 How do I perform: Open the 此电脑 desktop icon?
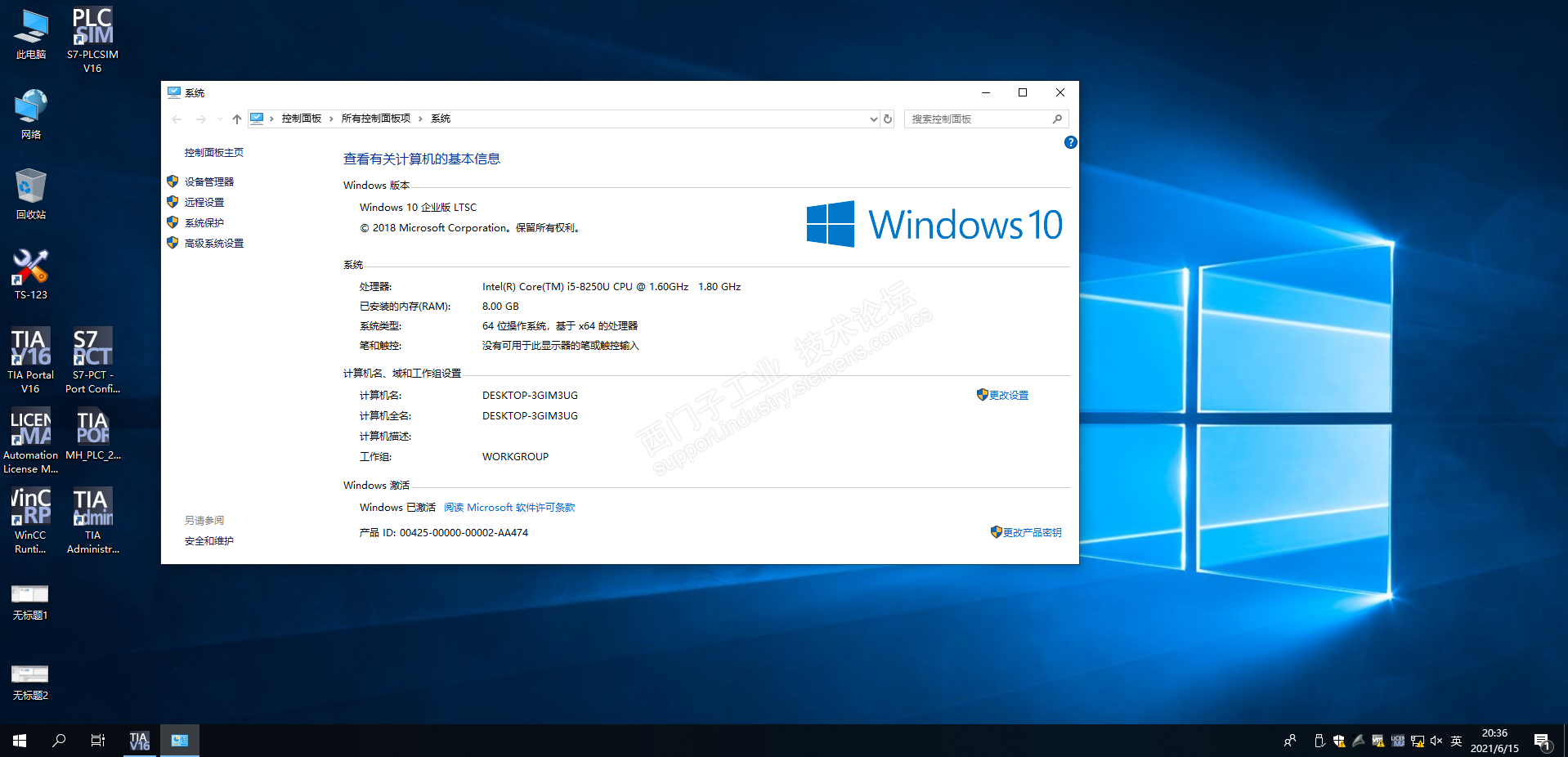[x=31, y=34]
